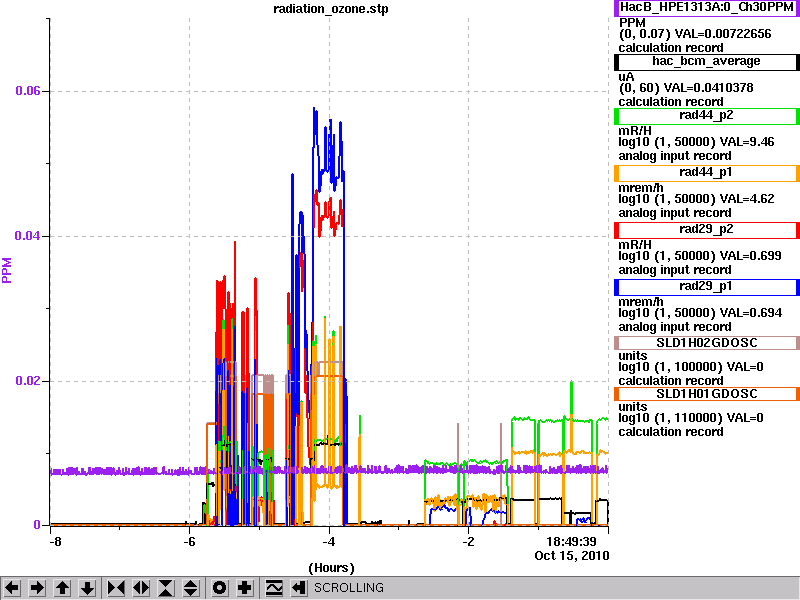Screen dimensions: 800x600
Task: Click the Oct 15, 2010 date label
Action: (571, 556)
